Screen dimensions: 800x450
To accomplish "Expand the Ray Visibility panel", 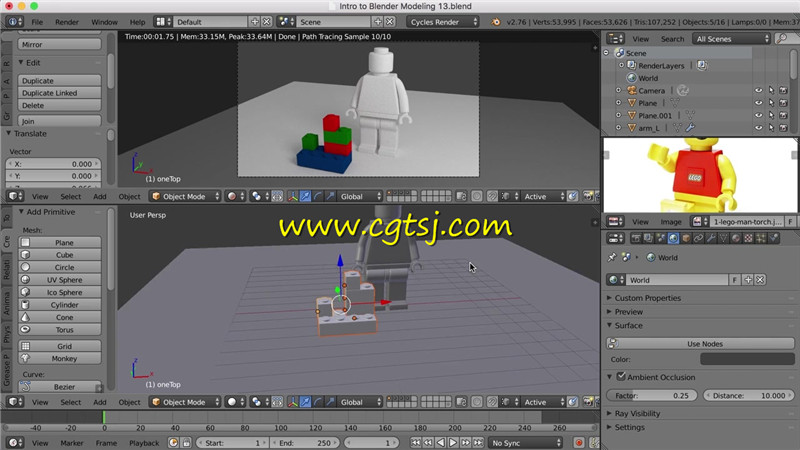I will (x=637, y=413).
